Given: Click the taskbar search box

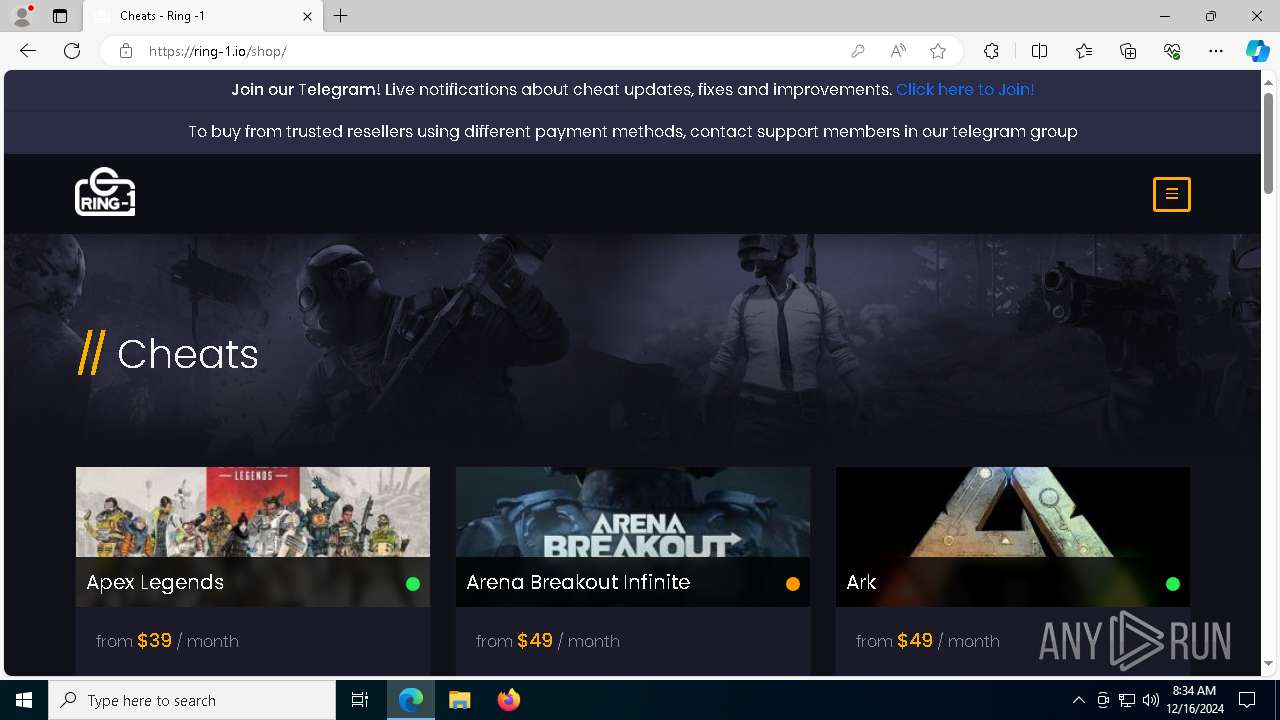Looking at the screenshot, I should click(192, 700).
